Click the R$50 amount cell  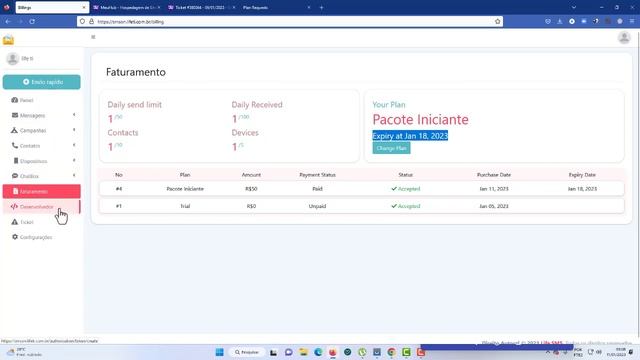[251, 189]
